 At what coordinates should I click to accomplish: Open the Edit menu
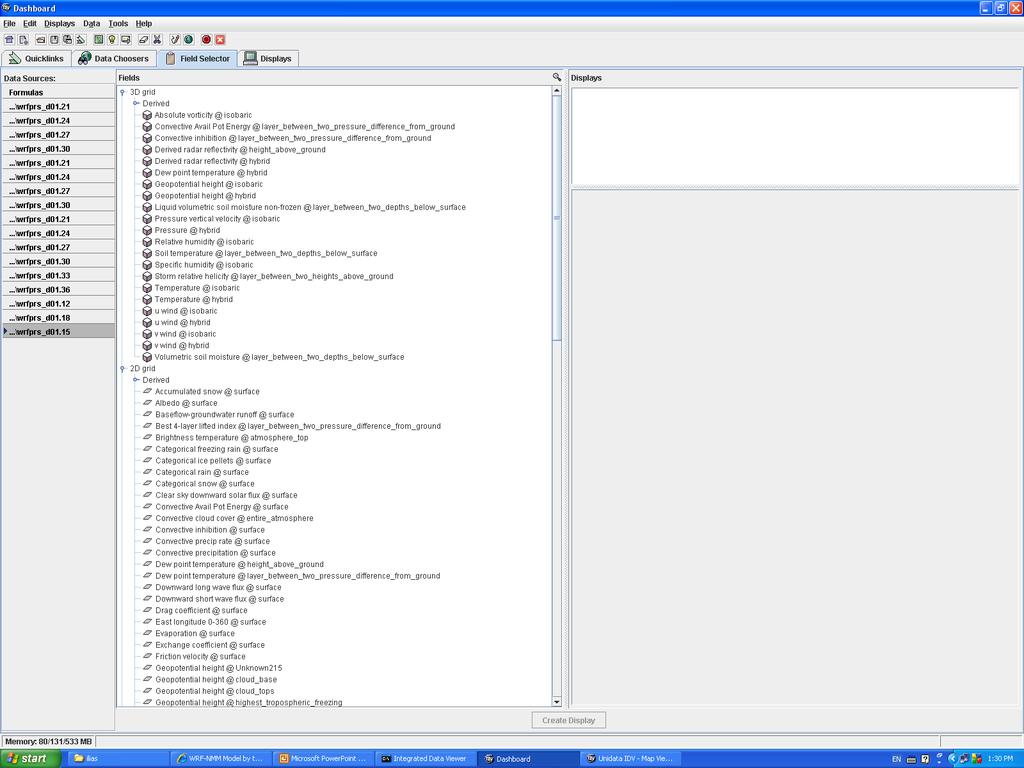pos(30,24)
